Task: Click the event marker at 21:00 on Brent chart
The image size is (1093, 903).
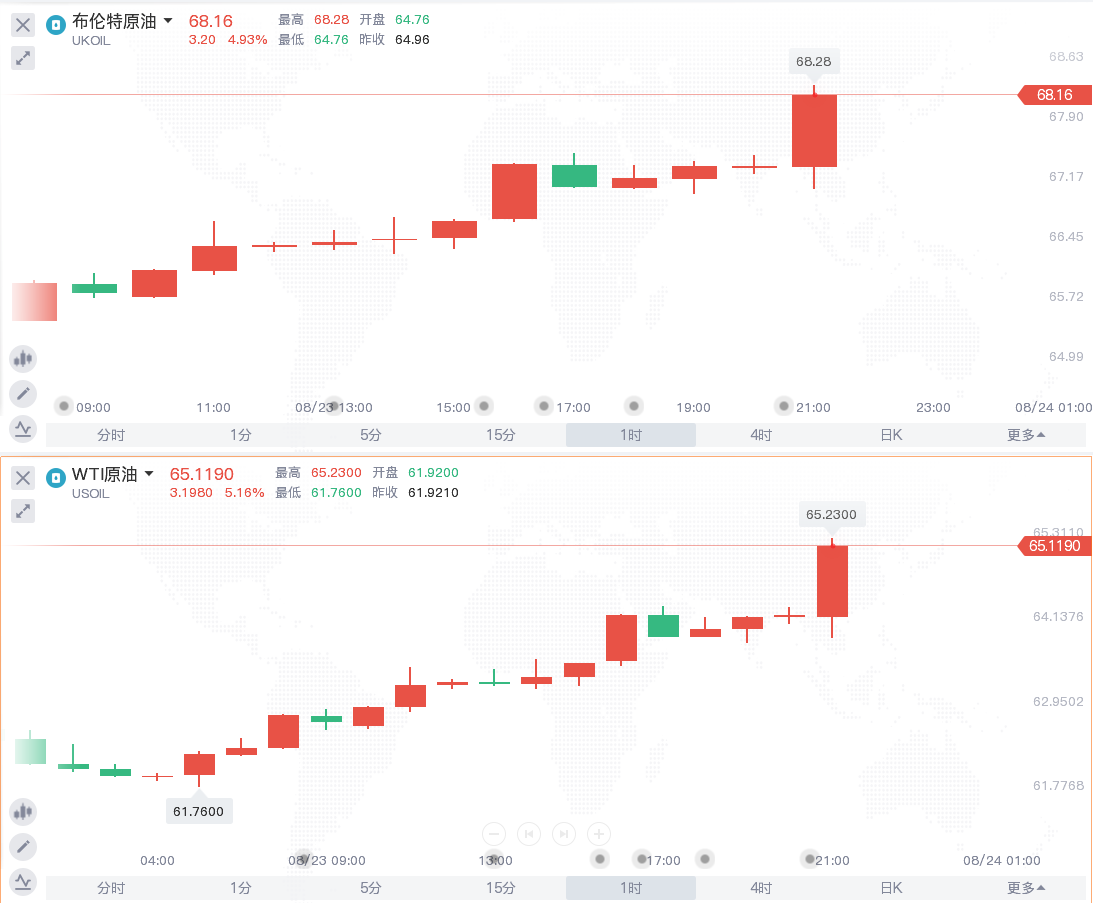Action: tap(784, 406)
